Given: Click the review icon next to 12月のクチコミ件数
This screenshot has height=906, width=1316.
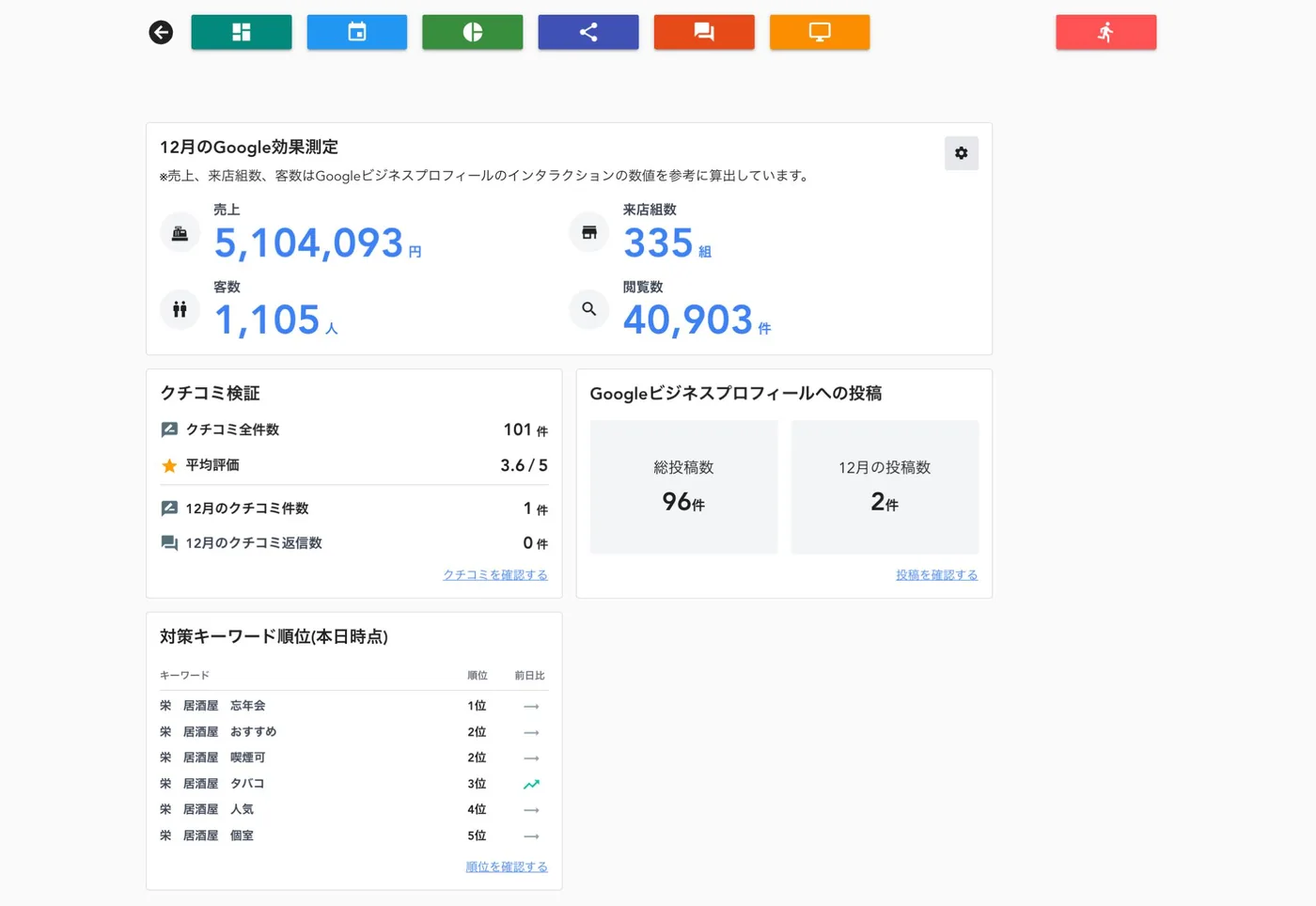Looking at the screenshot, I should point(169,508).
